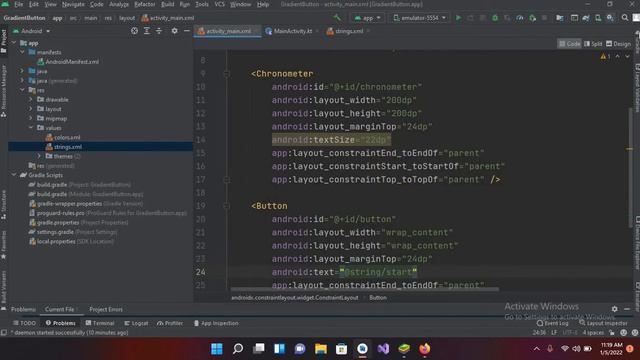
Task: Collapse the Gradle Scripts node
Action: point(15,175)
